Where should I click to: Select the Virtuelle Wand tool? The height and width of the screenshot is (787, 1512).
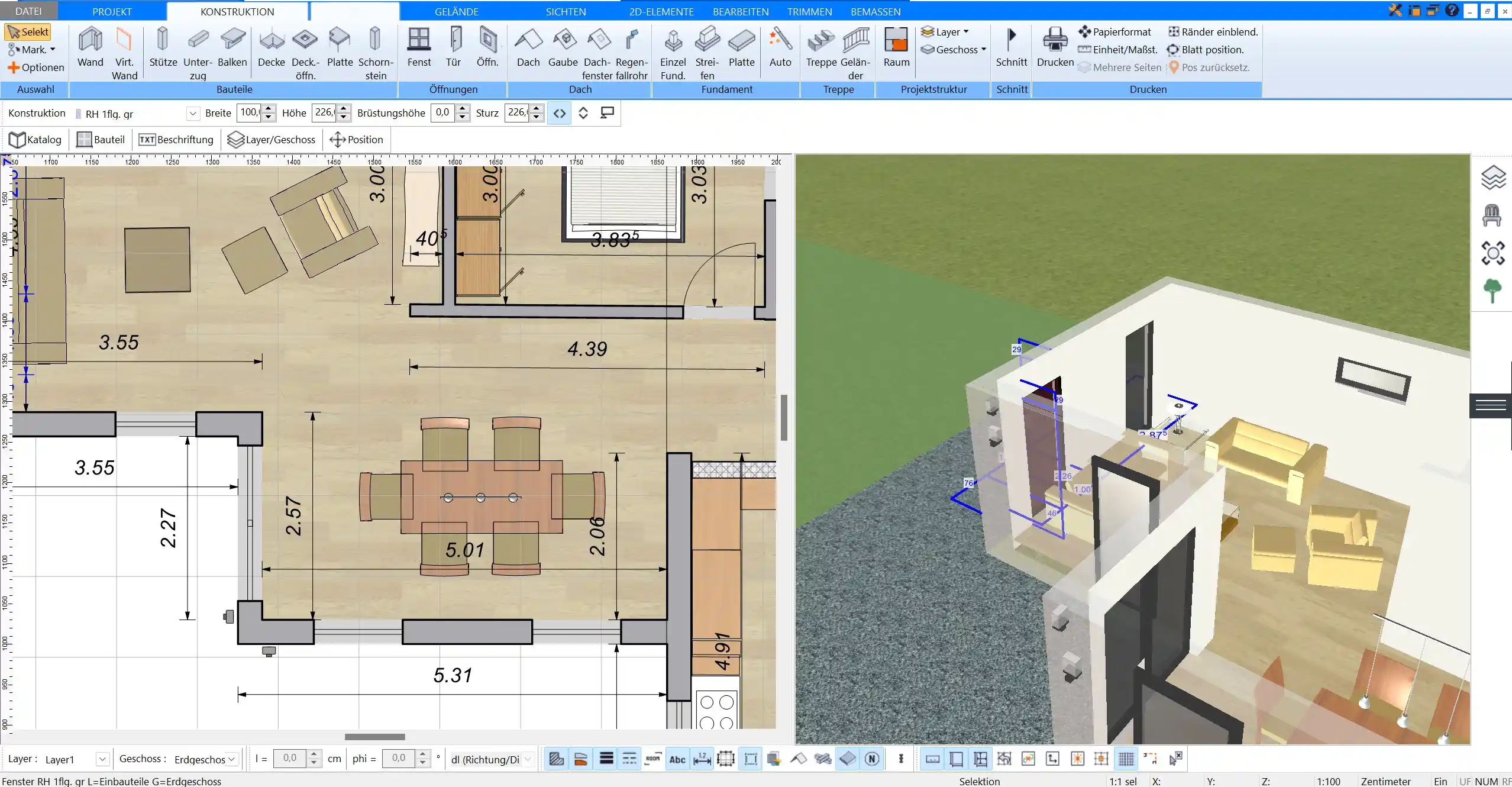coord(124,53)
